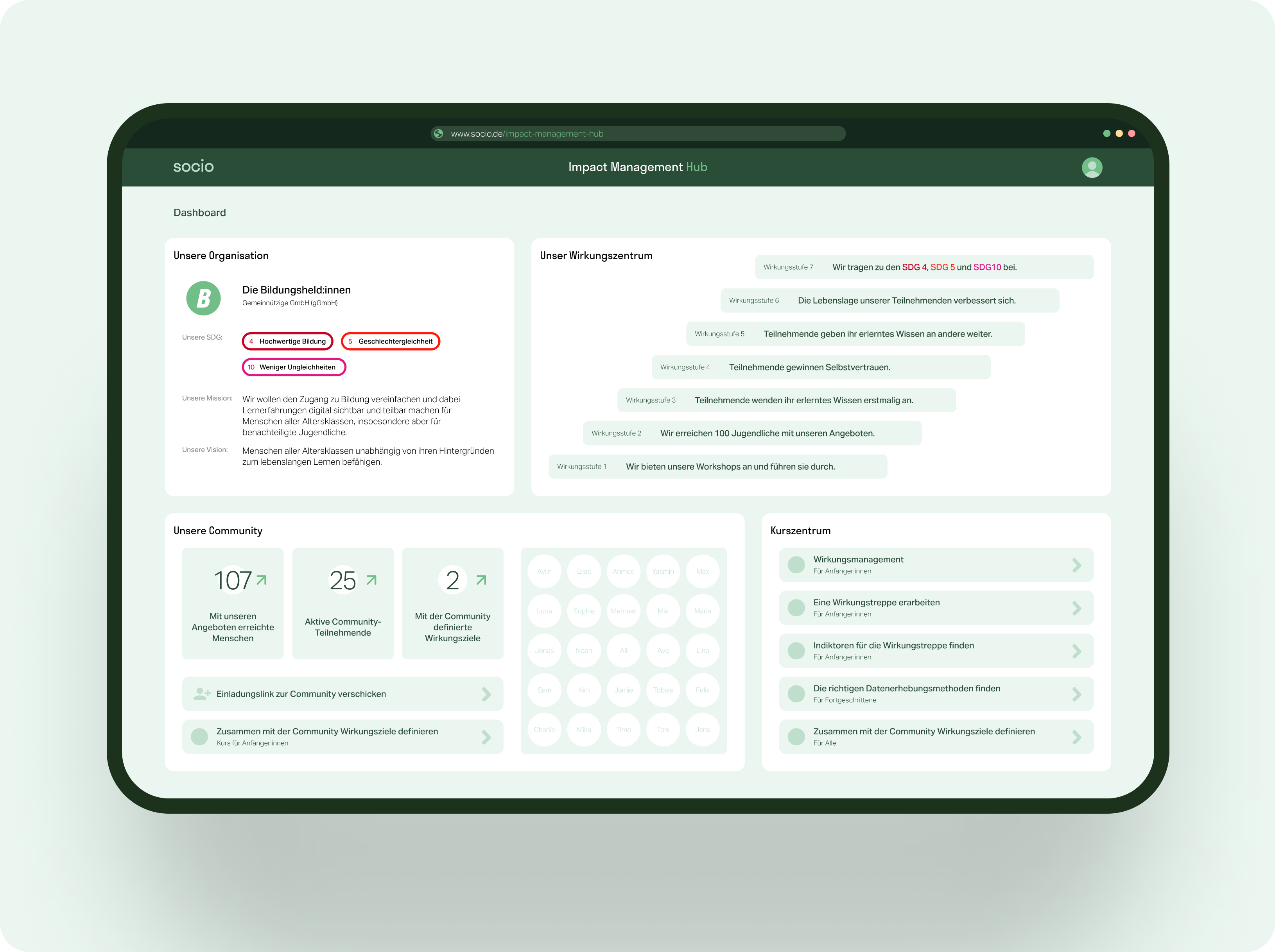Select community member bubble Sophie
Viewport: 1275px width, 952px height.
583,611
